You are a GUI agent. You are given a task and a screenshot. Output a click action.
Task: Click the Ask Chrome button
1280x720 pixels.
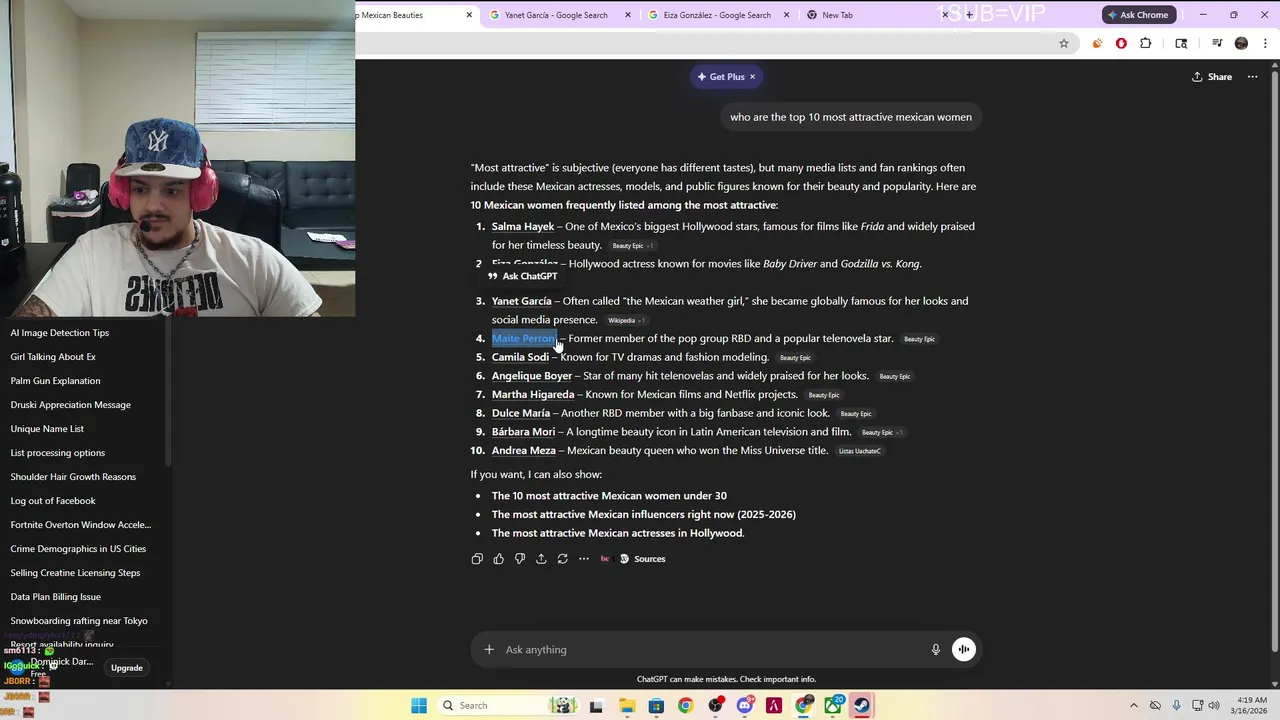tap(1138, 15)
